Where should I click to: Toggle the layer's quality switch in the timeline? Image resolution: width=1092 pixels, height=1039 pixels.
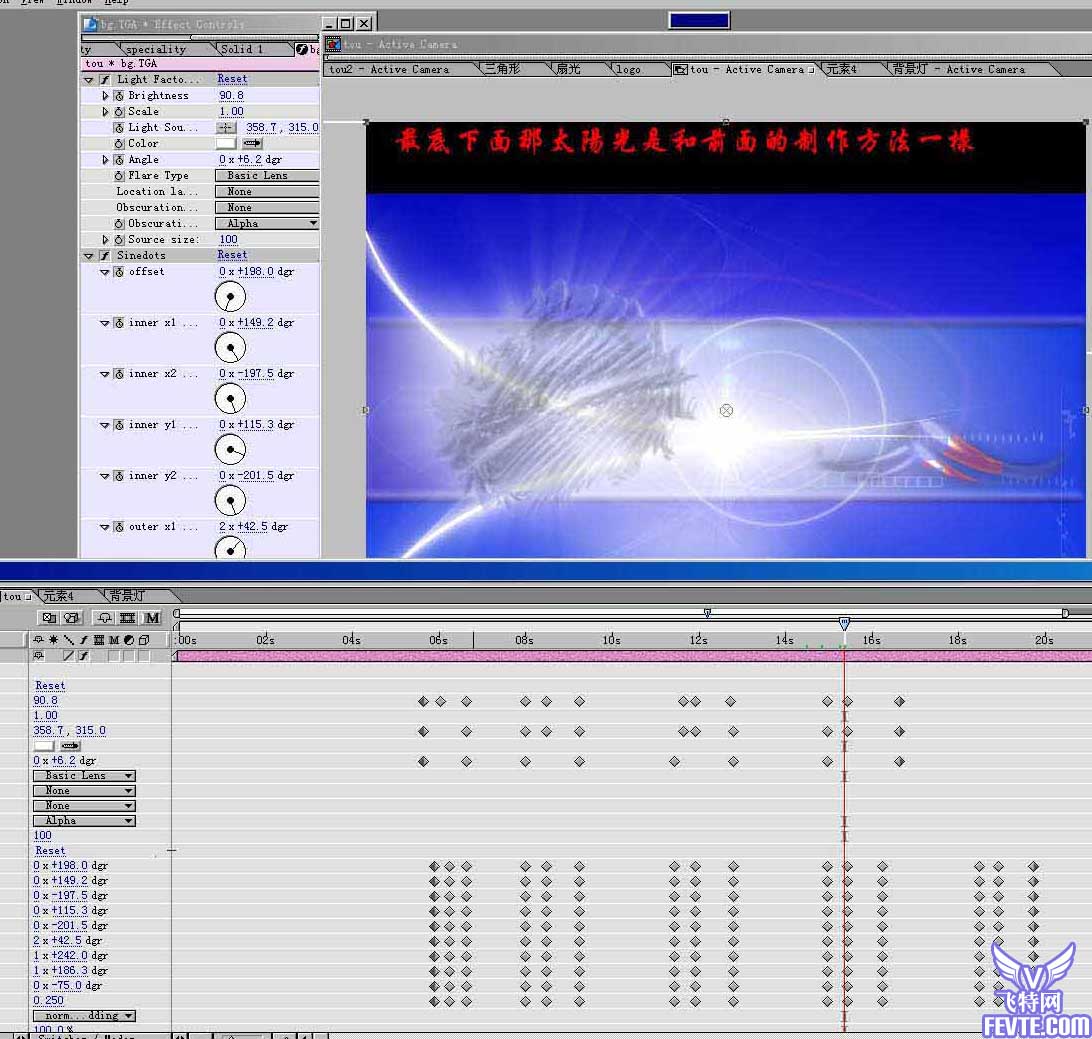tap(68, 656)
